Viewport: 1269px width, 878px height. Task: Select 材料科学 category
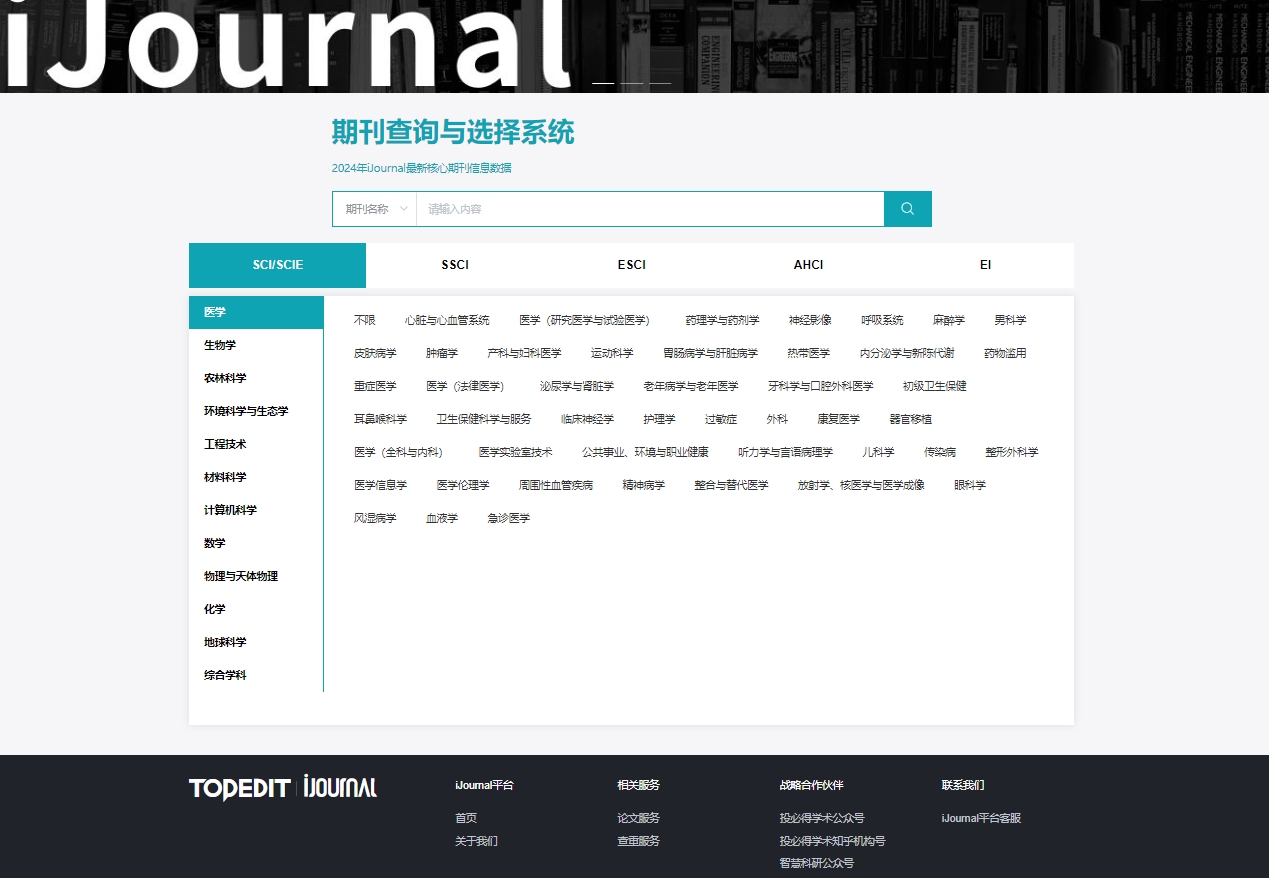pyautogui.click(x=256, y=477)
